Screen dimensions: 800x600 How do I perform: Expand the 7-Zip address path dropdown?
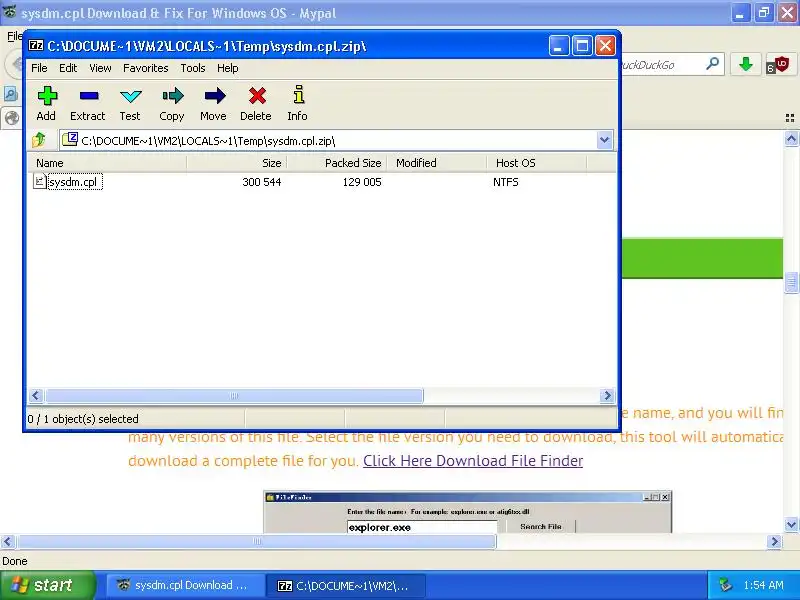[x=605, y=140]
